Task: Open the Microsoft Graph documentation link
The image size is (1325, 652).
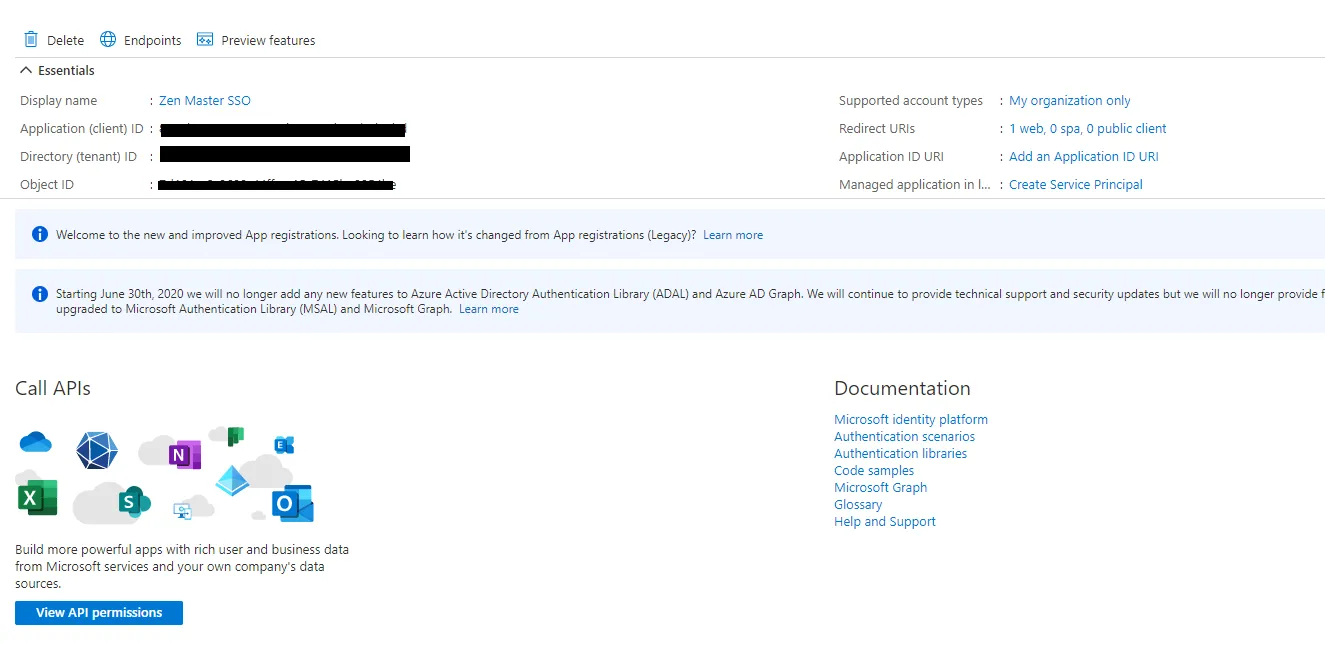Action: [880, 488]
